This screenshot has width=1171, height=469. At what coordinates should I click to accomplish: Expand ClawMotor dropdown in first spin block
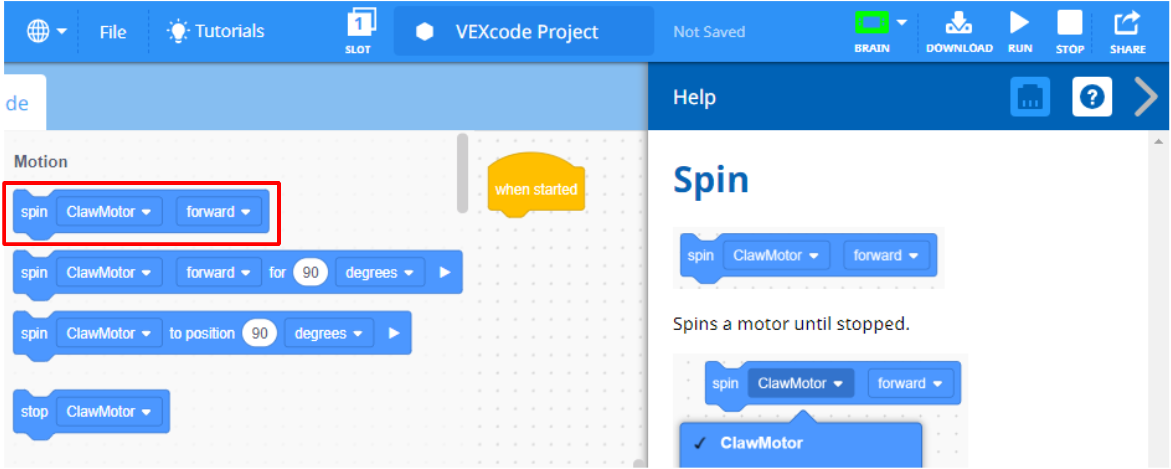pos(109,212)
